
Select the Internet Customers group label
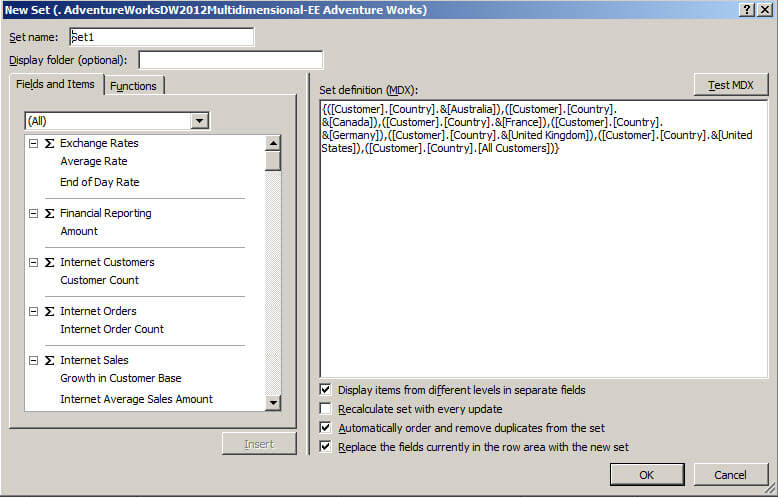coord(107,262)
